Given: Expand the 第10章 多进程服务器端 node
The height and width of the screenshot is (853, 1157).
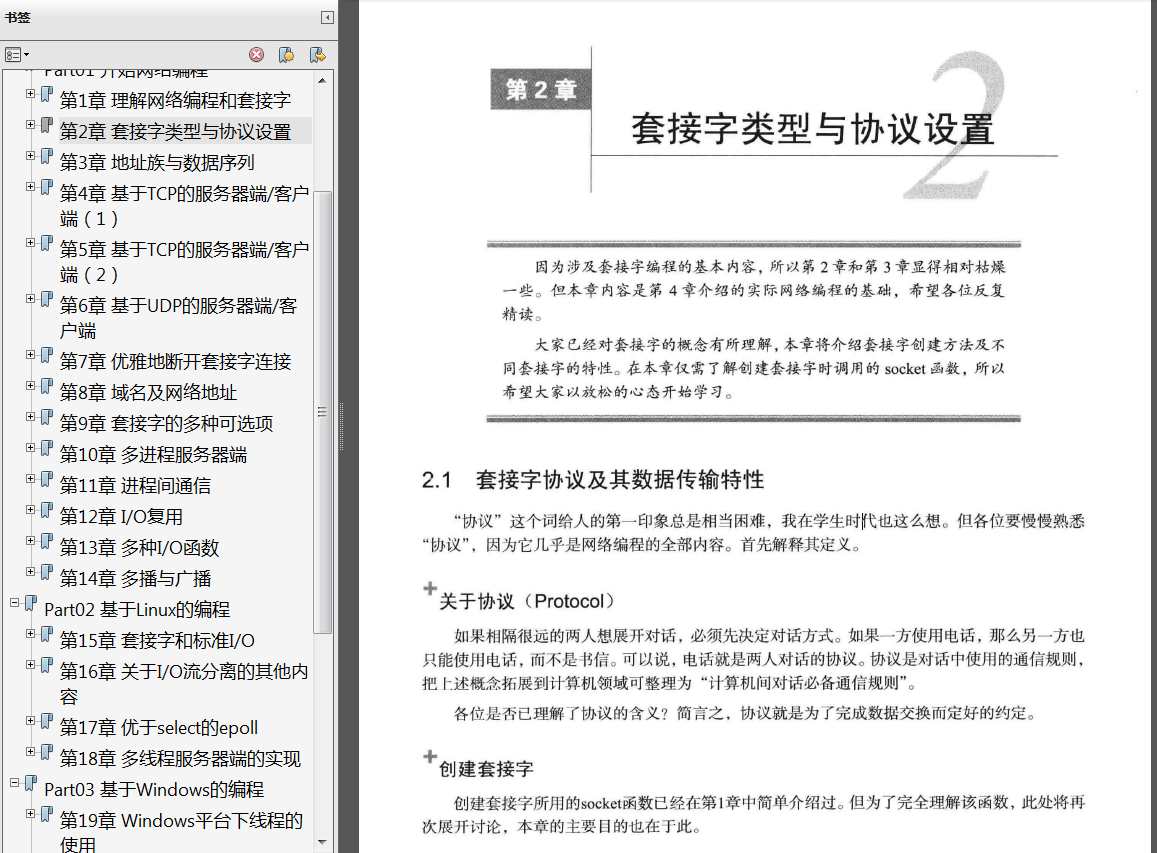Looking at the screenshot, I should (x=30, y=448).
